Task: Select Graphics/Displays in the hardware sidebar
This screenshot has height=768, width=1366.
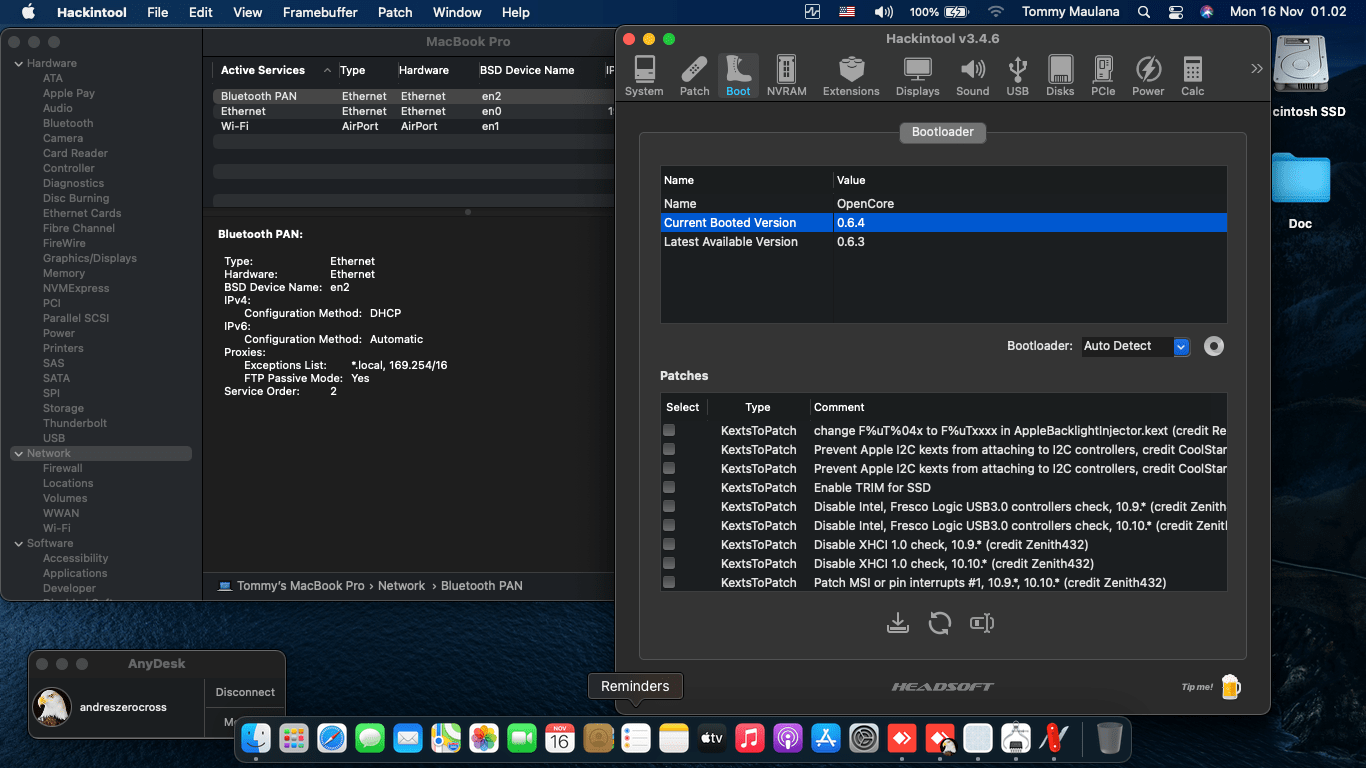Action: 90,258
